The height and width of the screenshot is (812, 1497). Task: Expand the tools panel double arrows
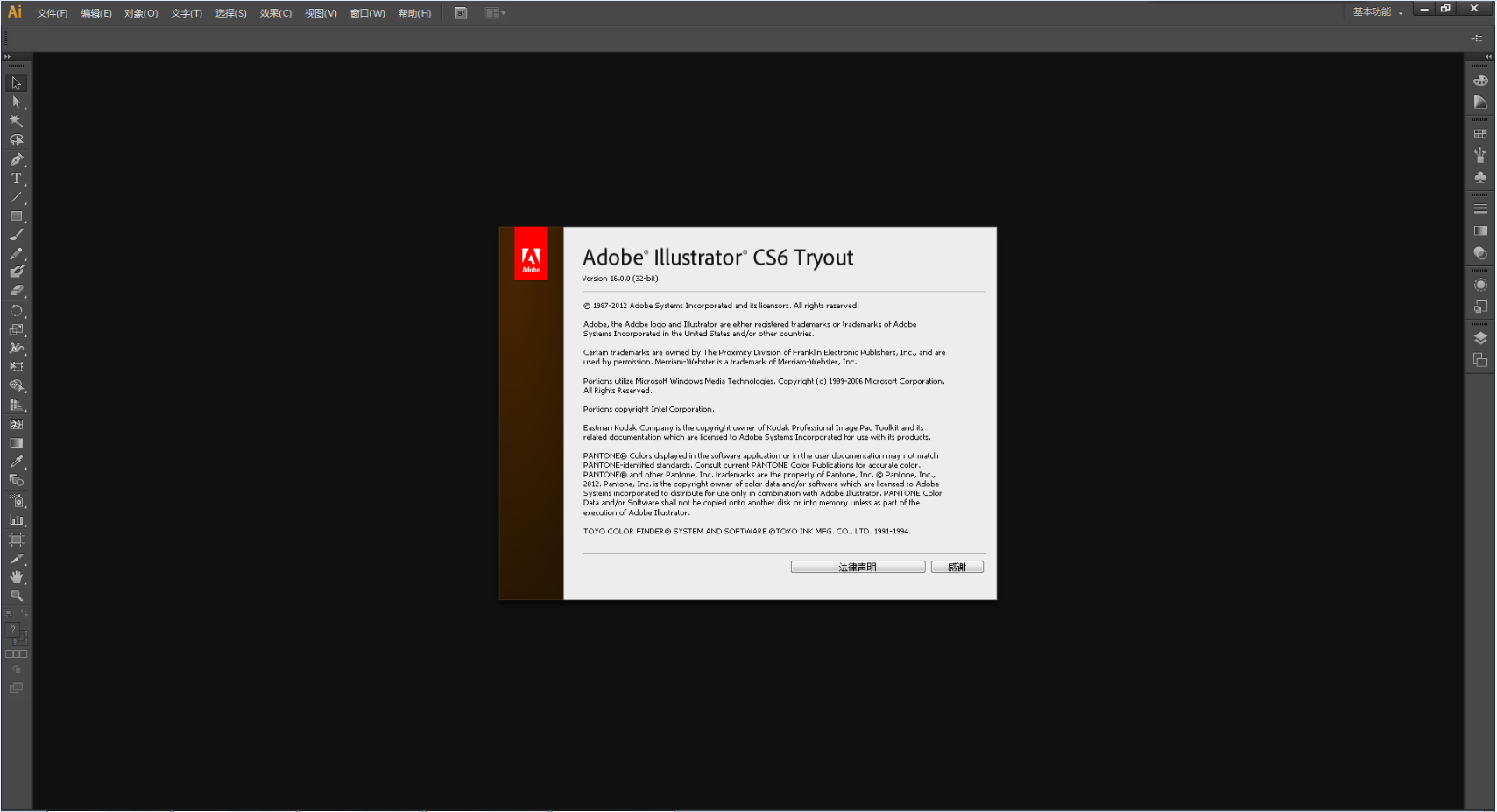click(8, 57)
